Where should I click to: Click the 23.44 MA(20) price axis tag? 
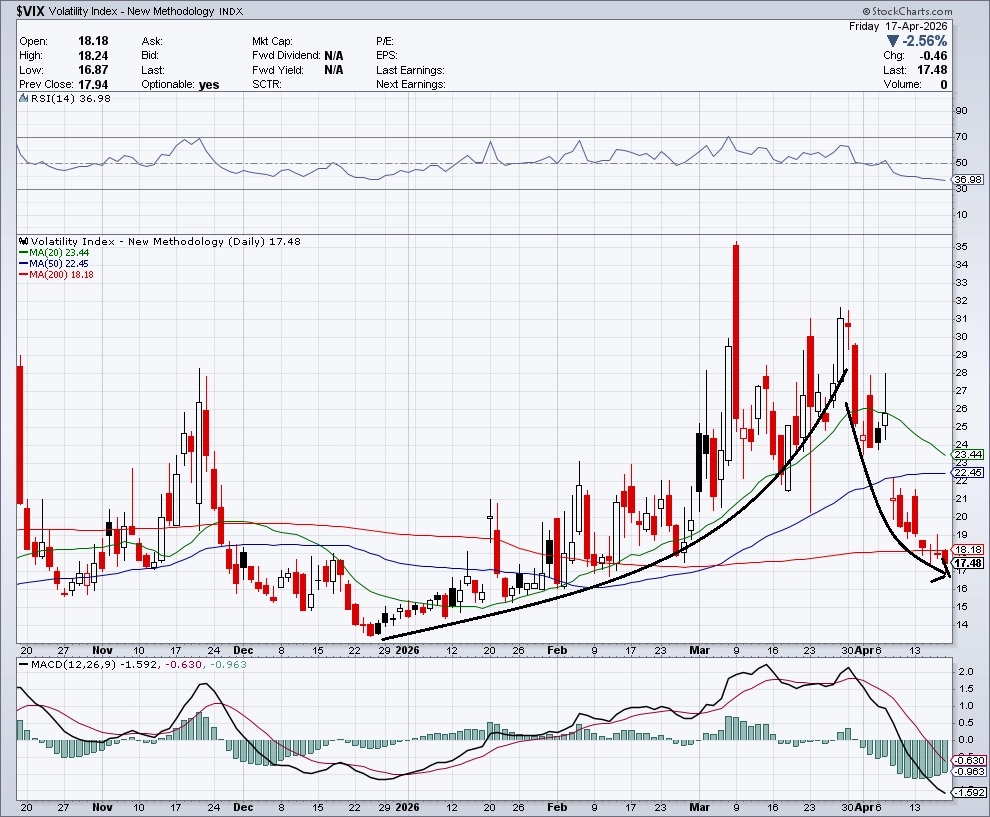click(x=968, y=455)
